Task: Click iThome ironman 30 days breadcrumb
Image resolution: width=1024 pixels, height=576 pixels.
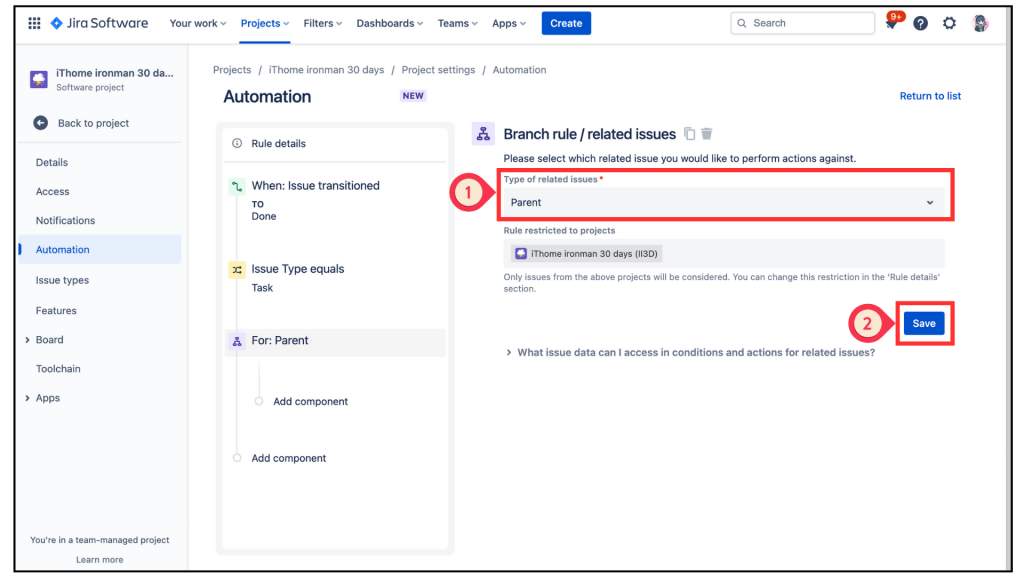Action: pos(327,70)
